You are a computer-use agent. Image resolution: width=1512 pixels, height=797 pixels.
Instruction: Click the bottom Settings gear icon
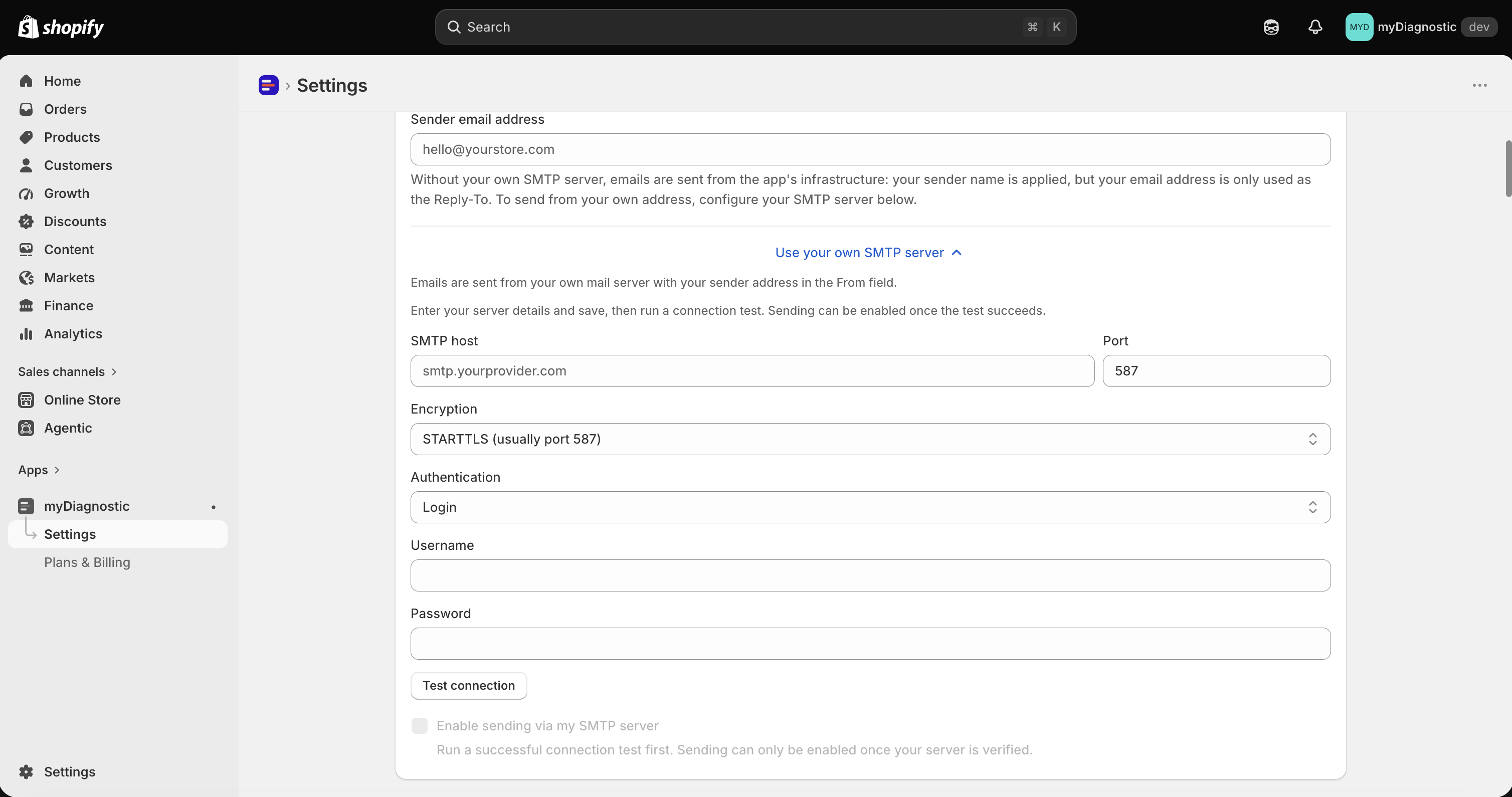click(26, 772)
